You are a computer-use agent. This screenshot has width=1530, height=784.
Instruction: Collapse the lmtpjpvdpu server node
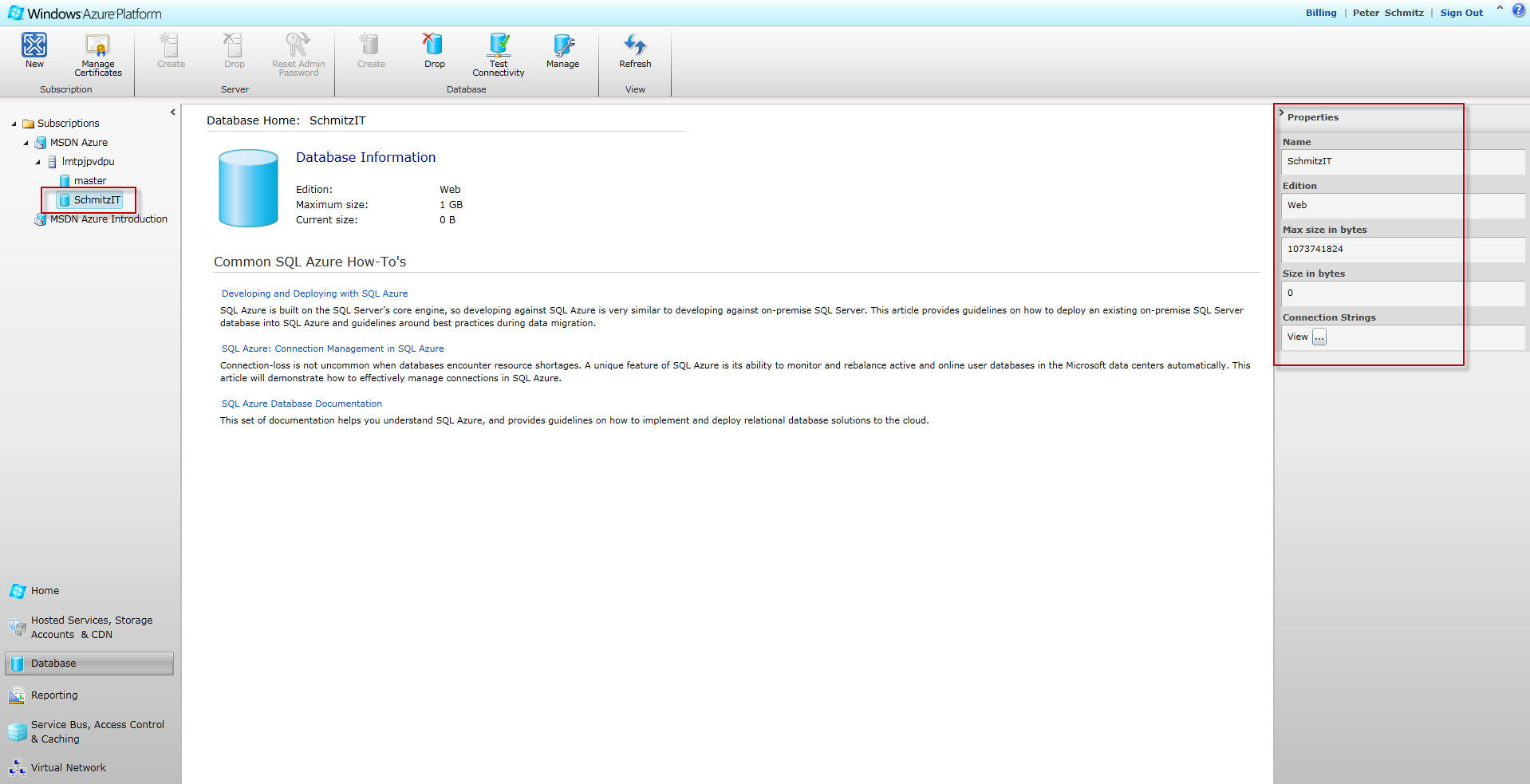37,163
